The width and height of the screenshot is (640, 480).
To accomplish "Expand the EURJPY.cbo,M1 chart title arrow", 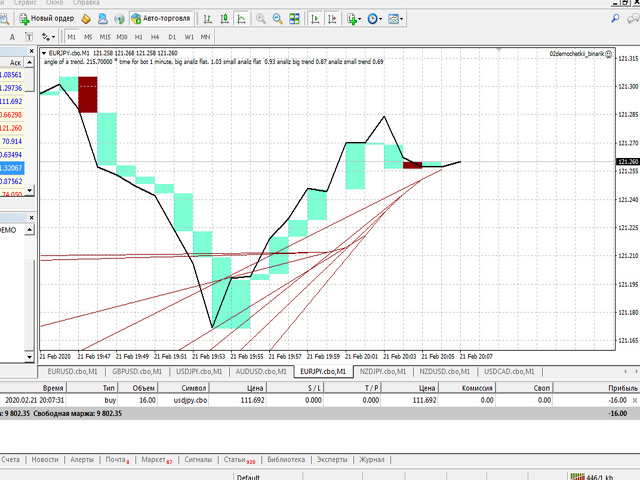I will (x=44, y=53).
